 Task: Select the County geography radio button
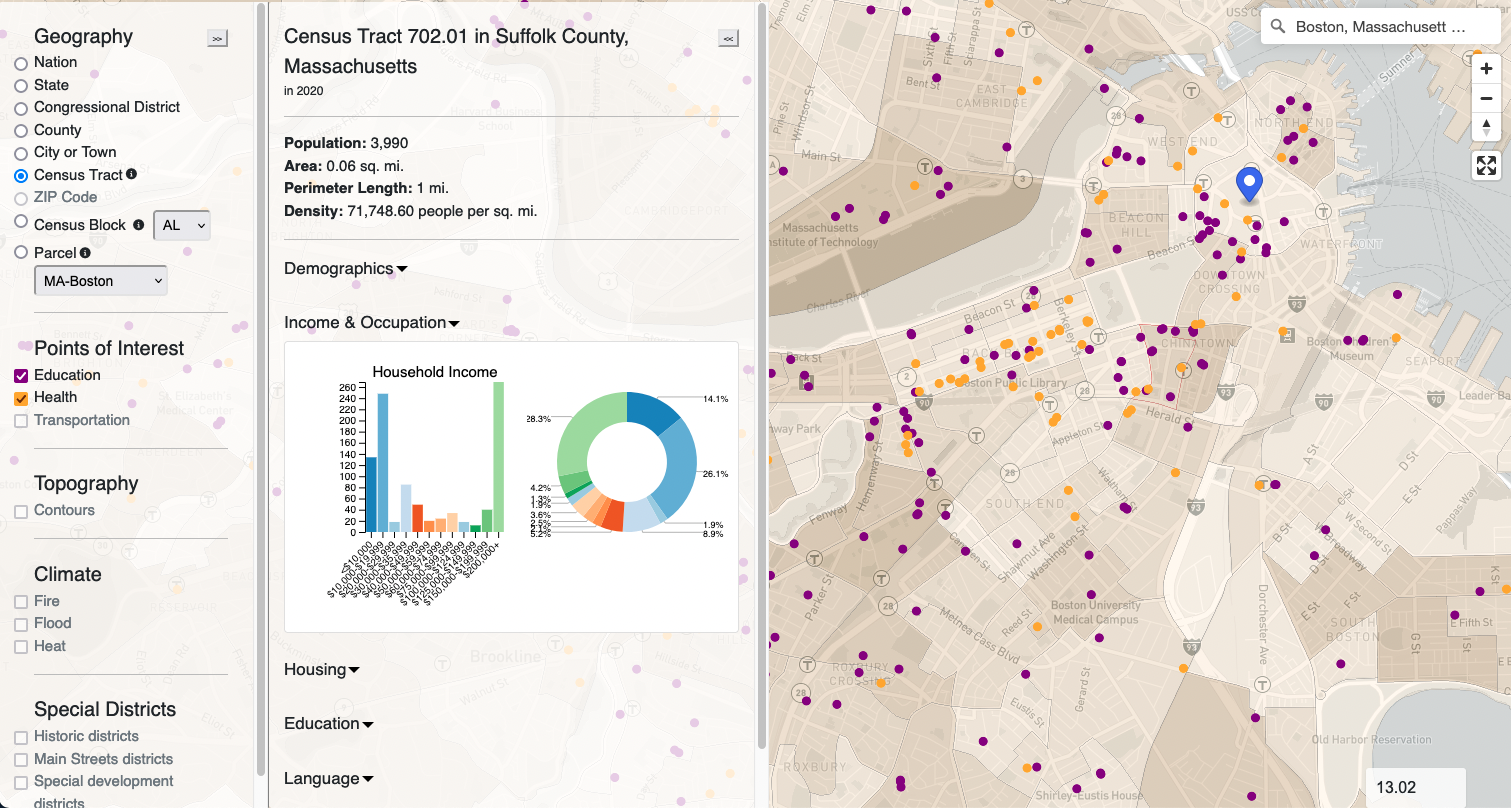(x=21, y=131)
